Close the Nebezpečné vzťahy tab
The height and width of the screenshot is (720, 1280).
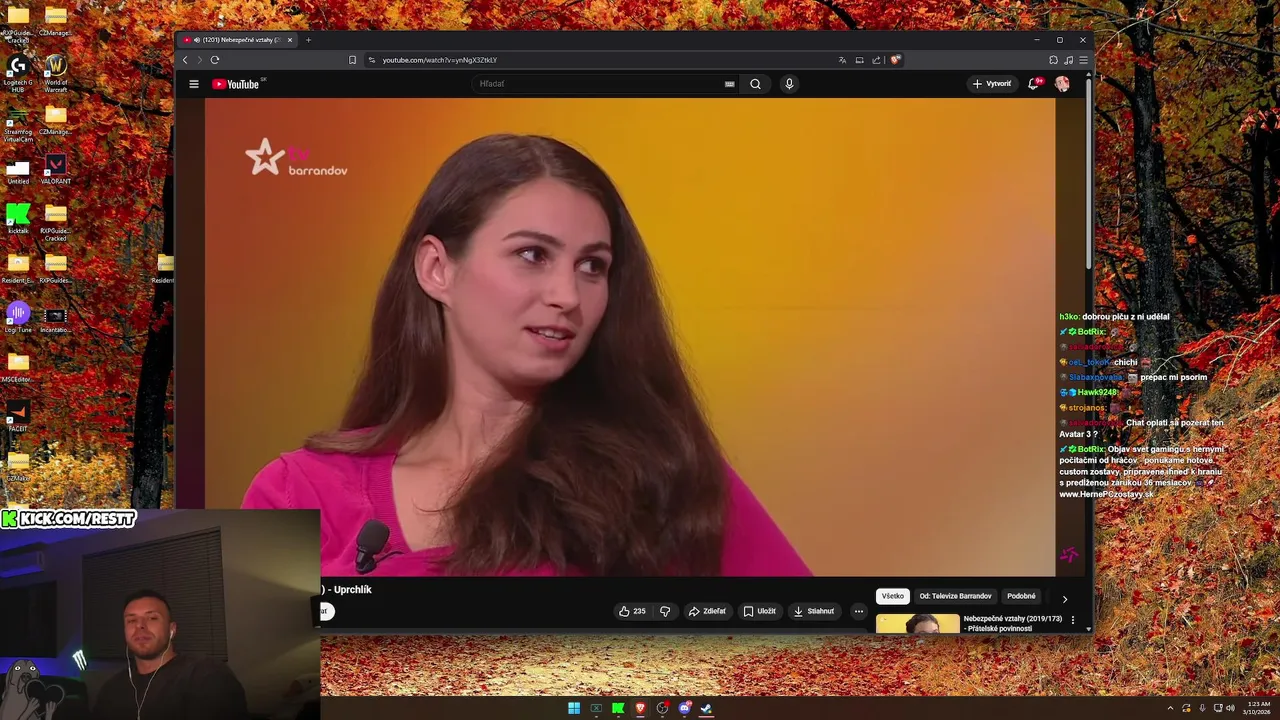point(290,40)
